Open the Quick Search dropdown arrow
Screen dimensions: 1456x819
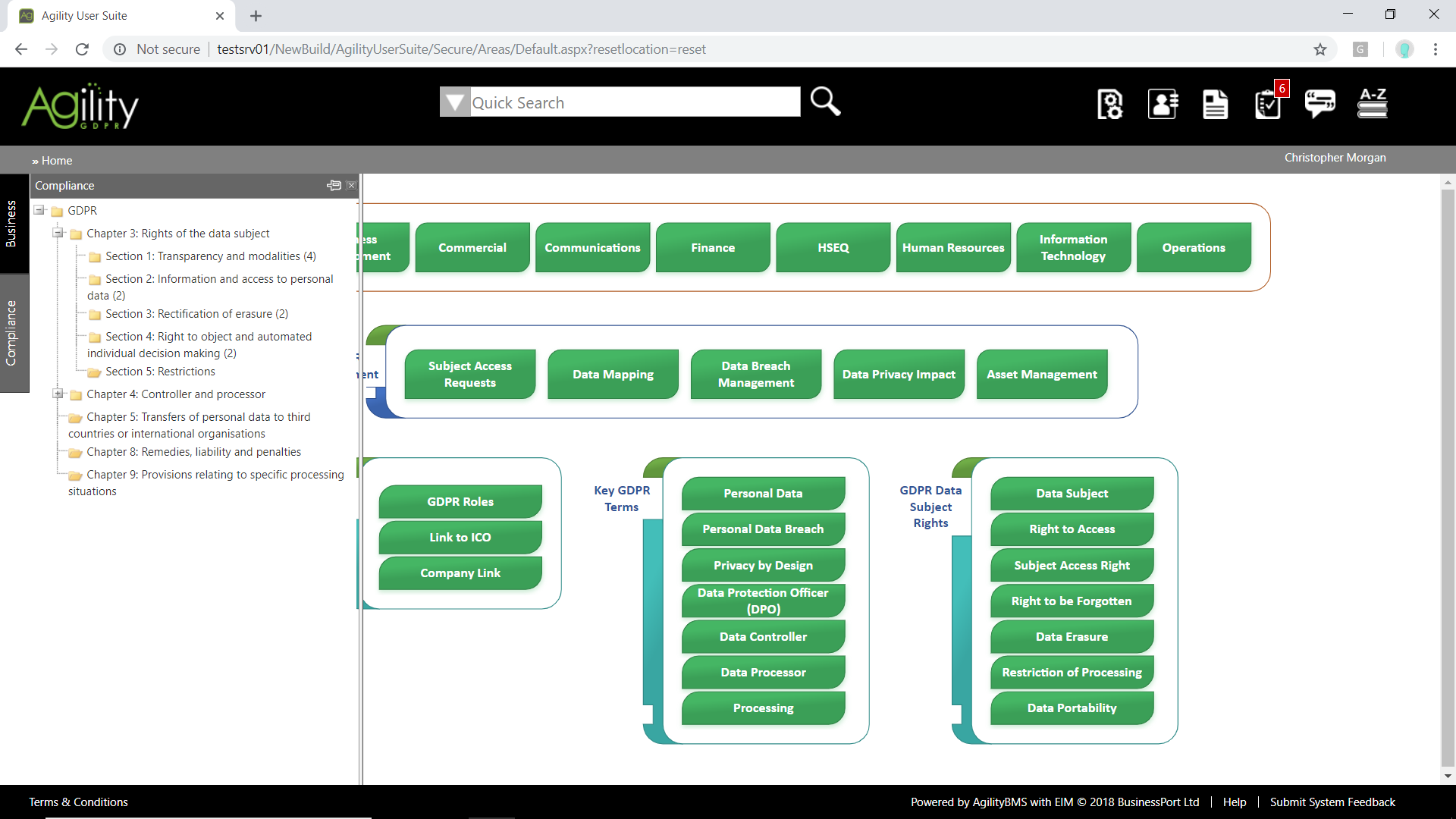click(455, 102)
